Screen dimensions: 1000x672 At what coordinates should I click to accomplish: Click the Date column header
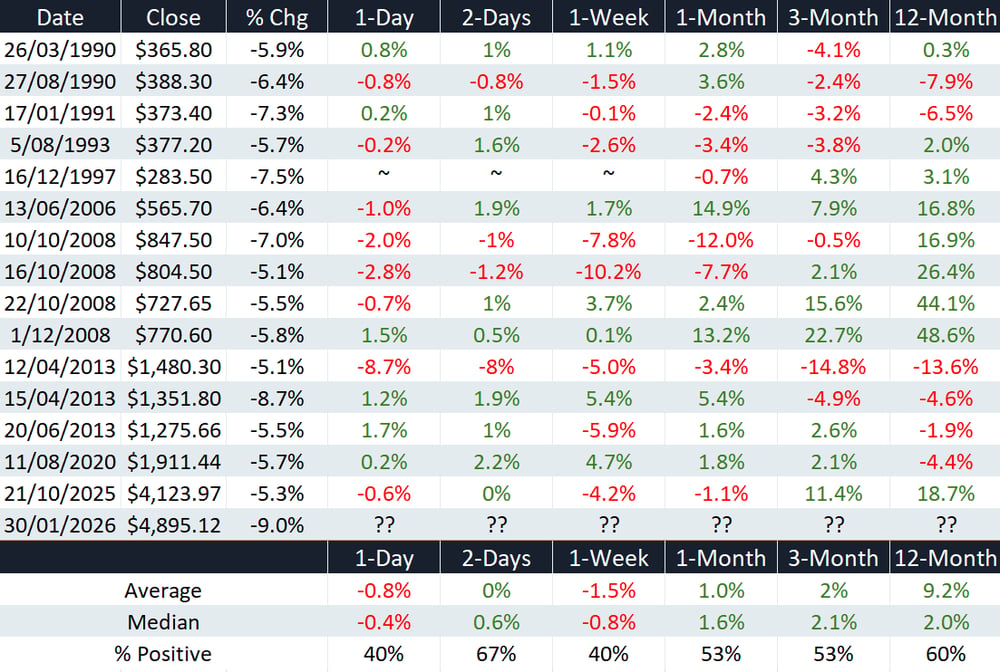click(x=60, y=17)
